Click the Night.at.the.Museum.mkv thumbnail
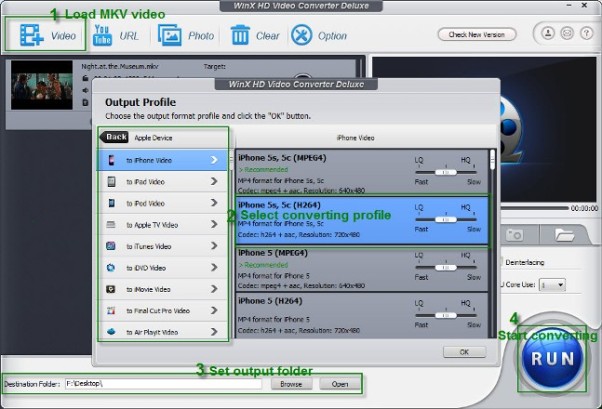 [41, 85]
